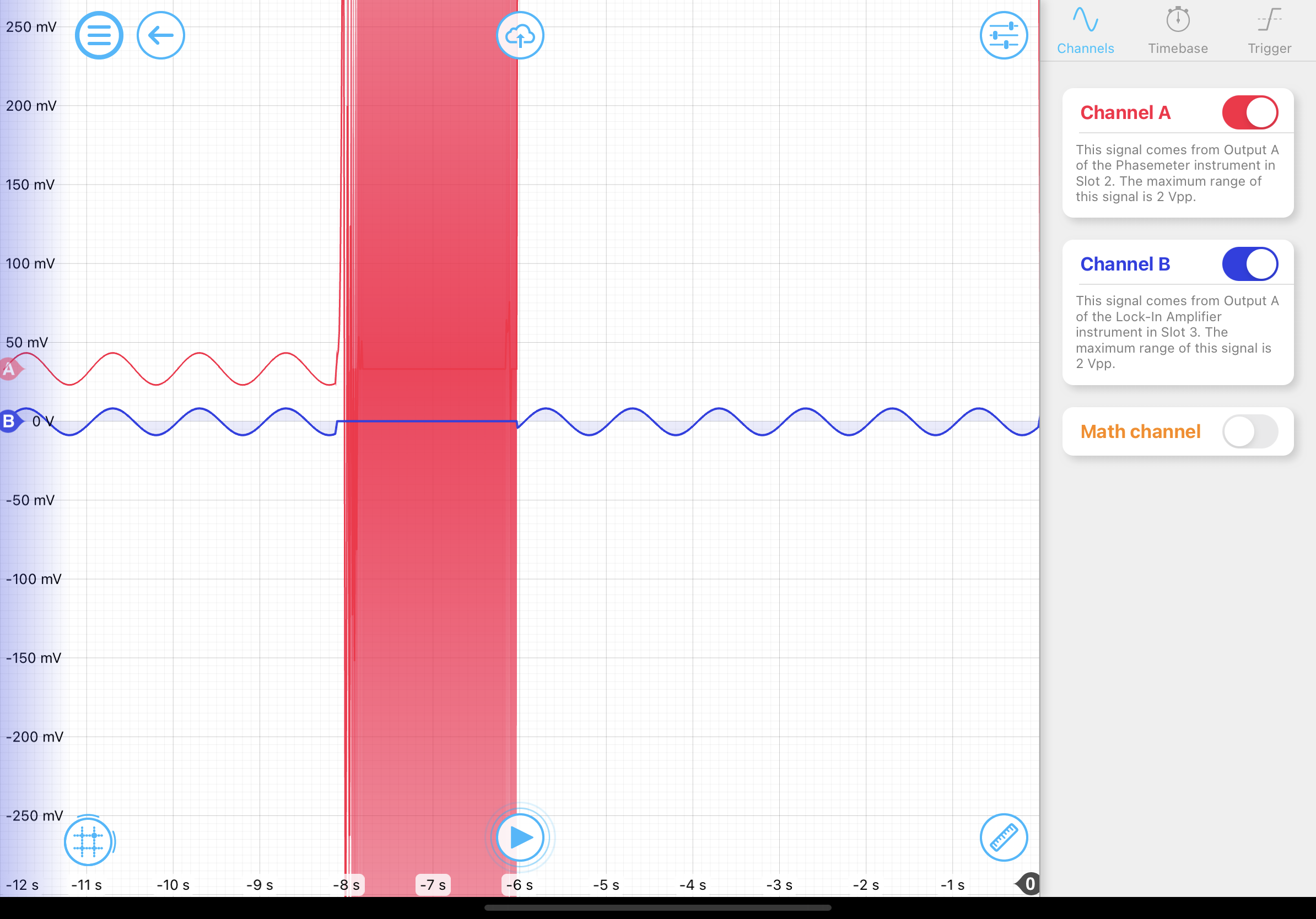Image resolution: width=1316 pixels, height=919 pixels.
Task: Select the Channels tab
Action: [x=1085, y=31]
